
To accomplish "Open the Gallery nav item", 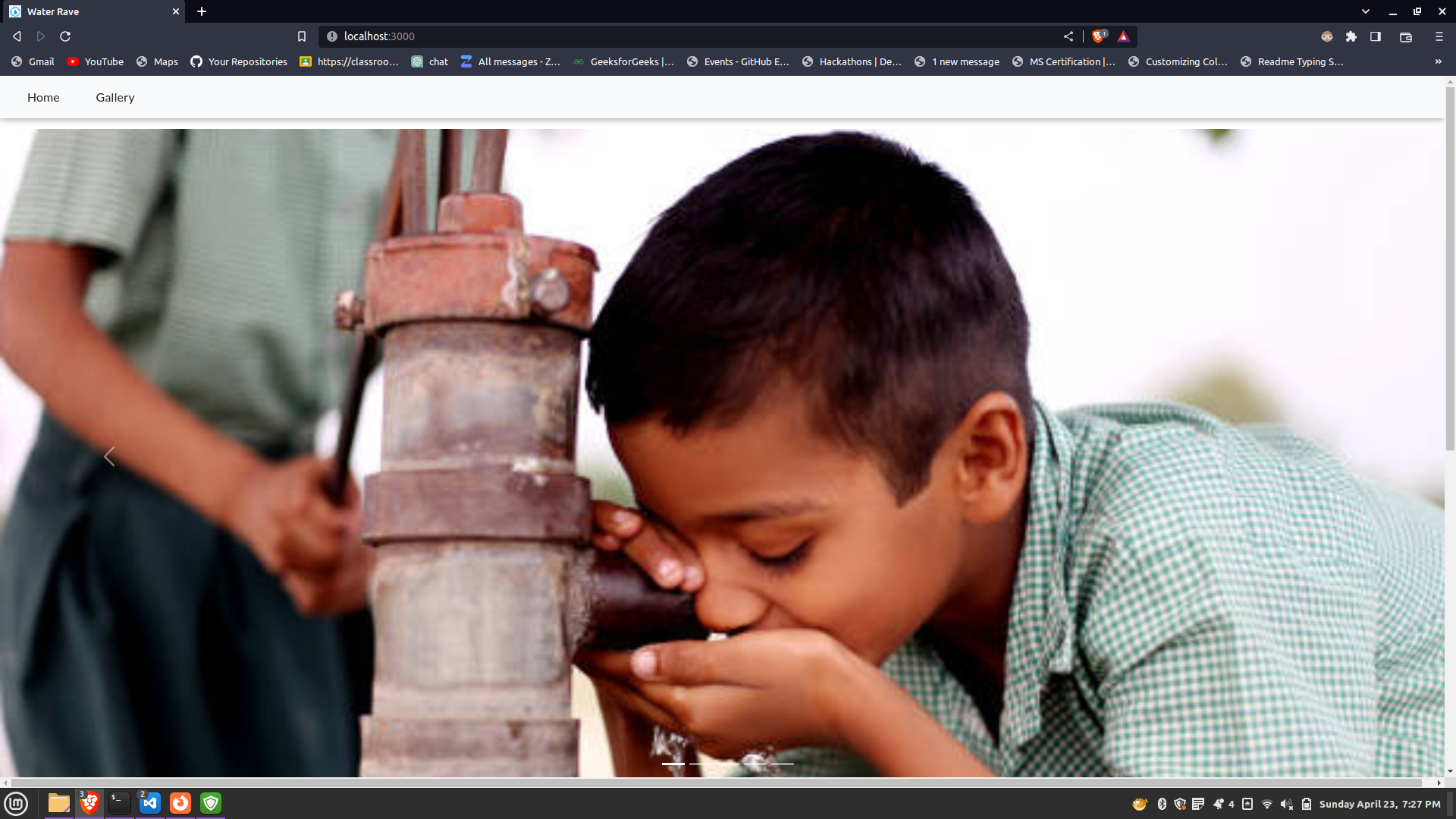I will click(x=115, y=97).
